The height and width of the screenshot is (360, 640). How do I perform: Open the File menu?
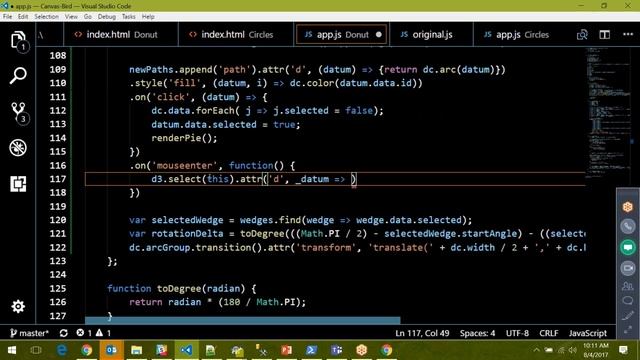coord(7,17)
